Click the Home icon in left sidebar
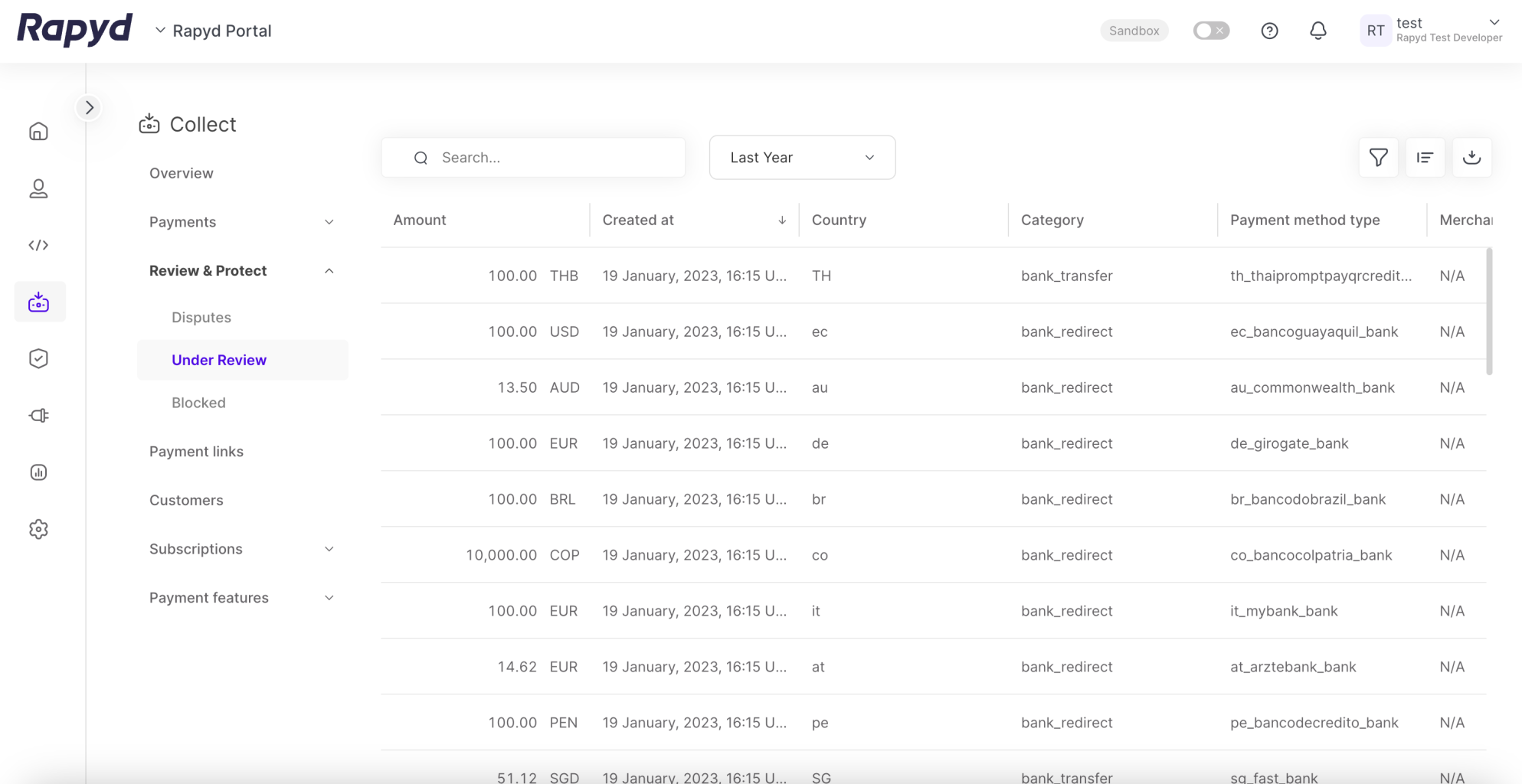 click(x=38, y=132)
